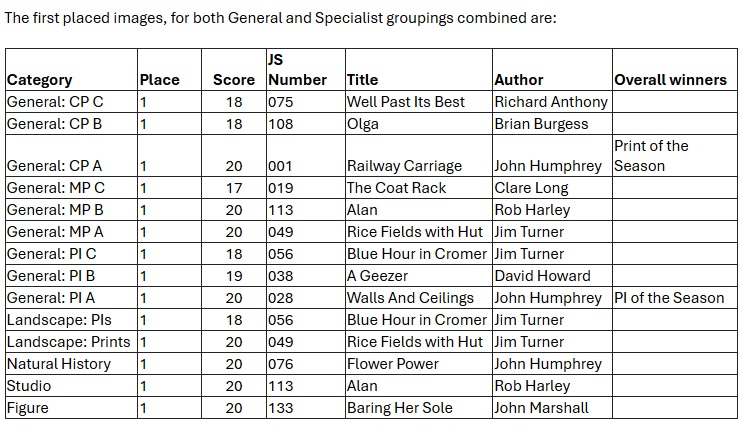Click the 'Overall winners' column header
Viewport: 748px width, 430px height.
click(671, 80)
